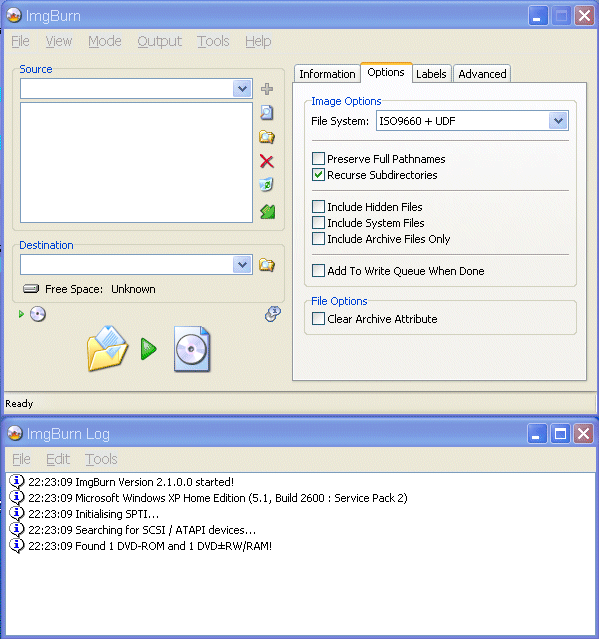Open the File System dropdown
The width and height of the screenshot is (599, 639).
[558, 121]
